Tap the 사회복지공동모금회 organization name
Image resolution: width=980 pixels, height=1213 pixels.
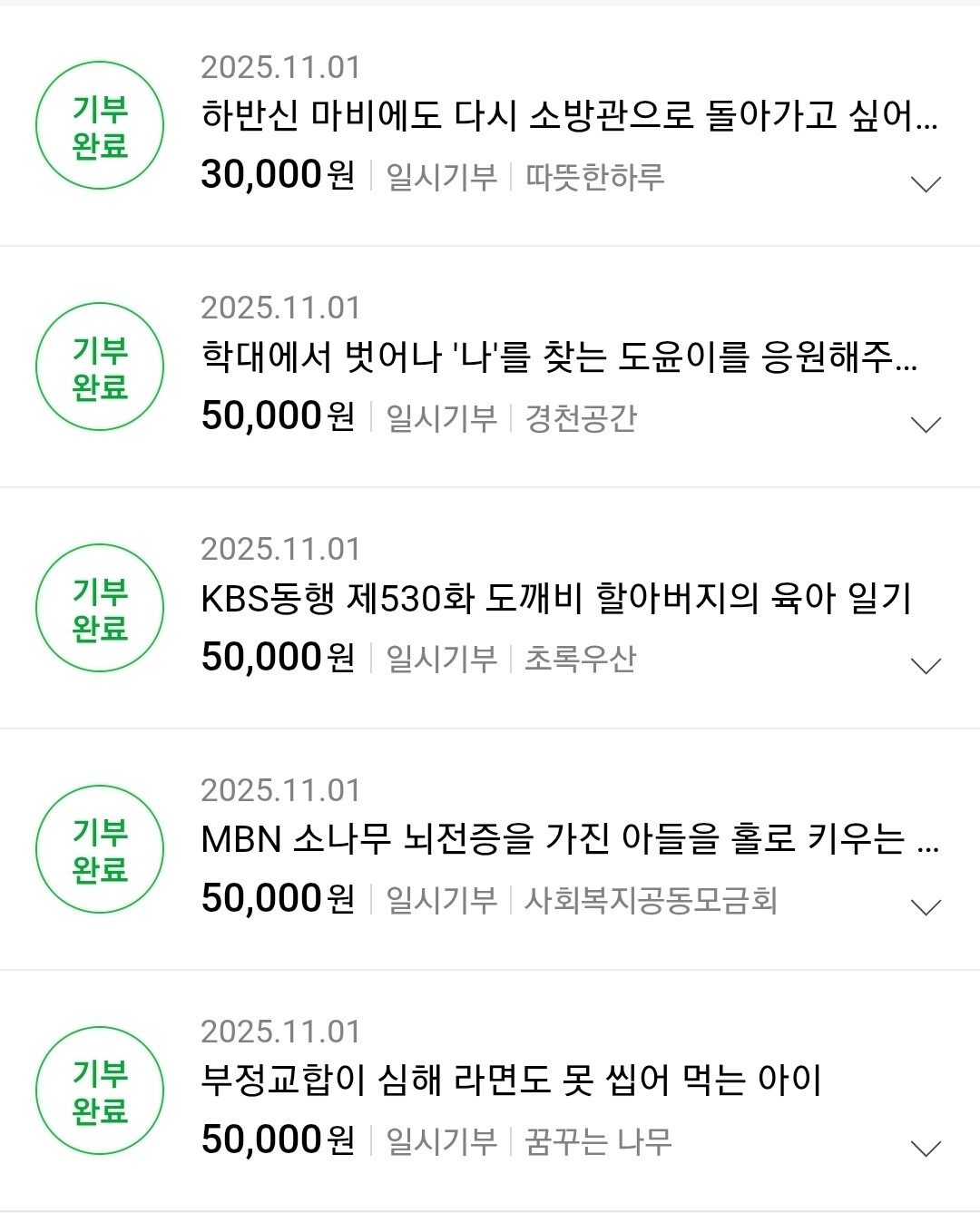click(651, 901)
